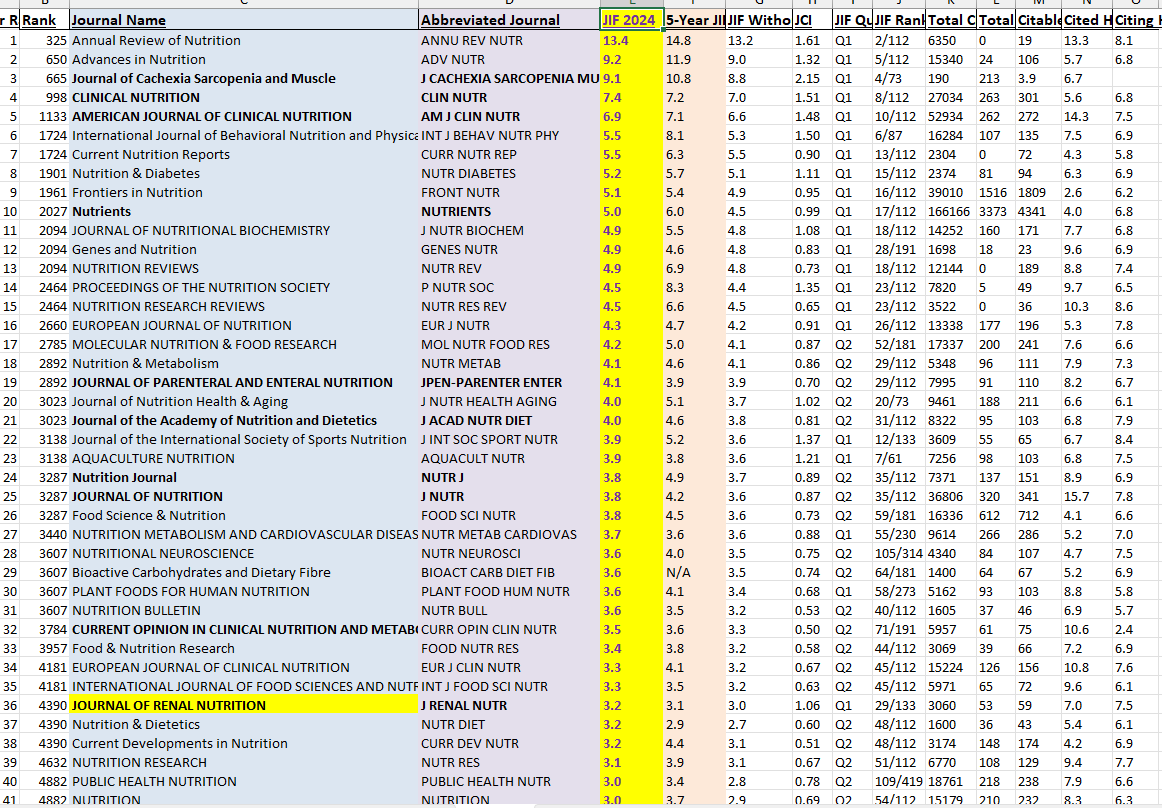Click abbreviation JPEN-PARENTER ENTER
1162x808 pixels.
pyautogui.click(x=509, y=383)
